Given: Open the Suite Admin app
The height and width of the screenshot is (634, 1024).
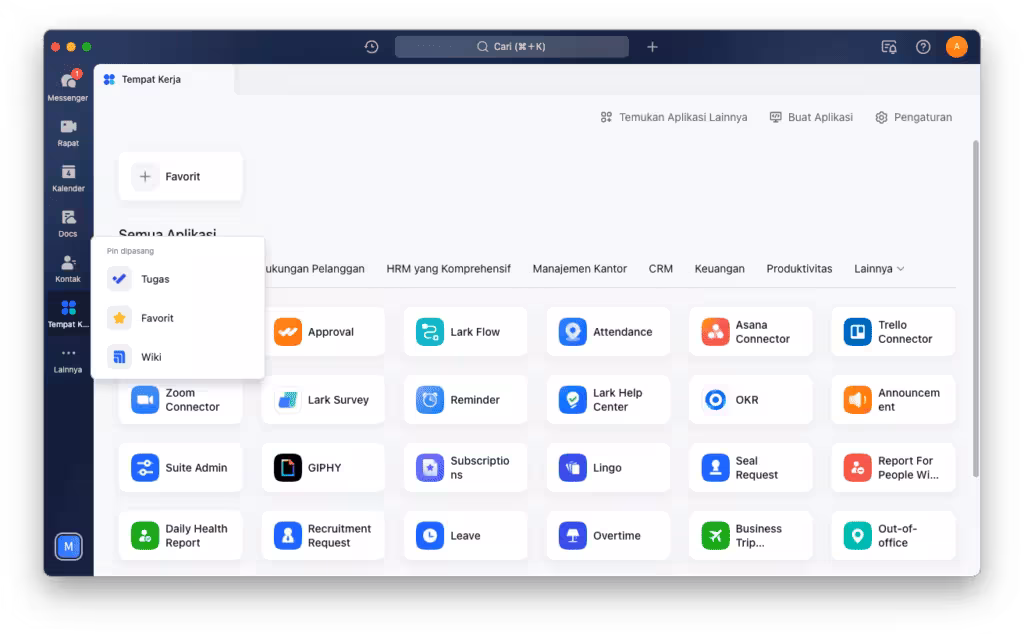Looking at the screenshot, I should point(181,468).
